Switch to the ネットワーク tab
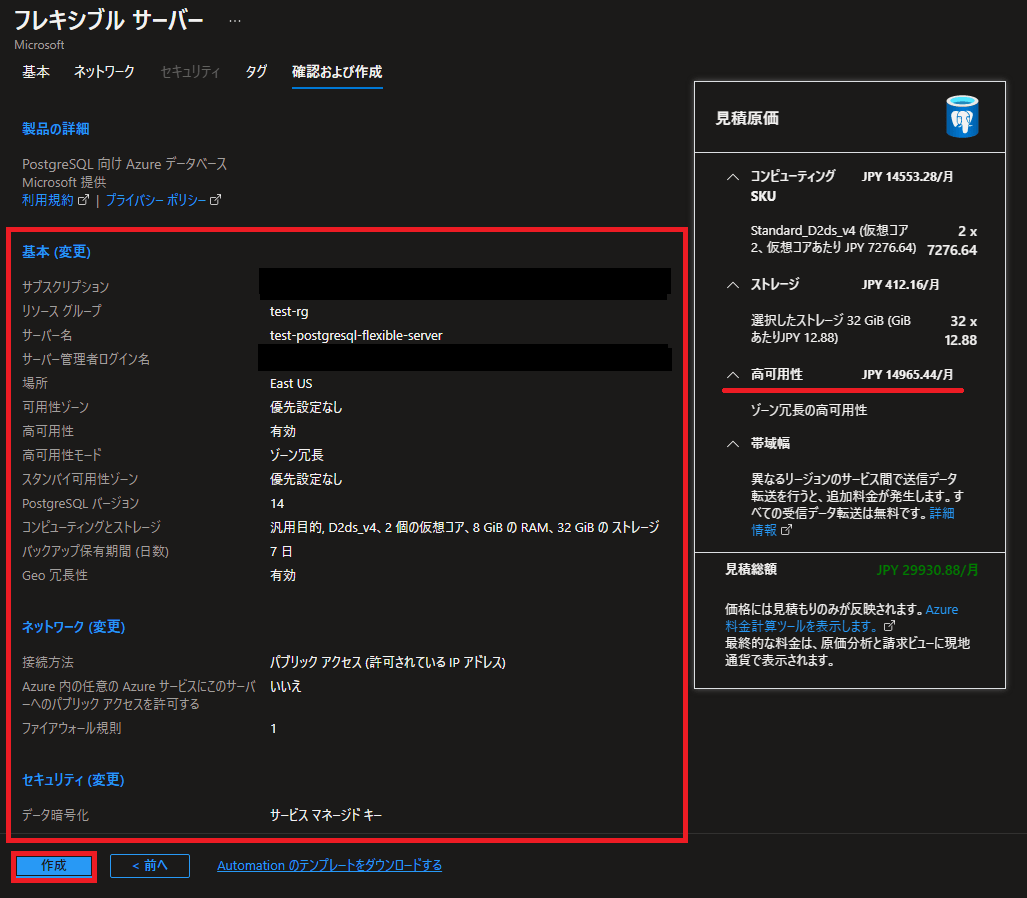Screen dimensions: 1027x898 [104, 72]
